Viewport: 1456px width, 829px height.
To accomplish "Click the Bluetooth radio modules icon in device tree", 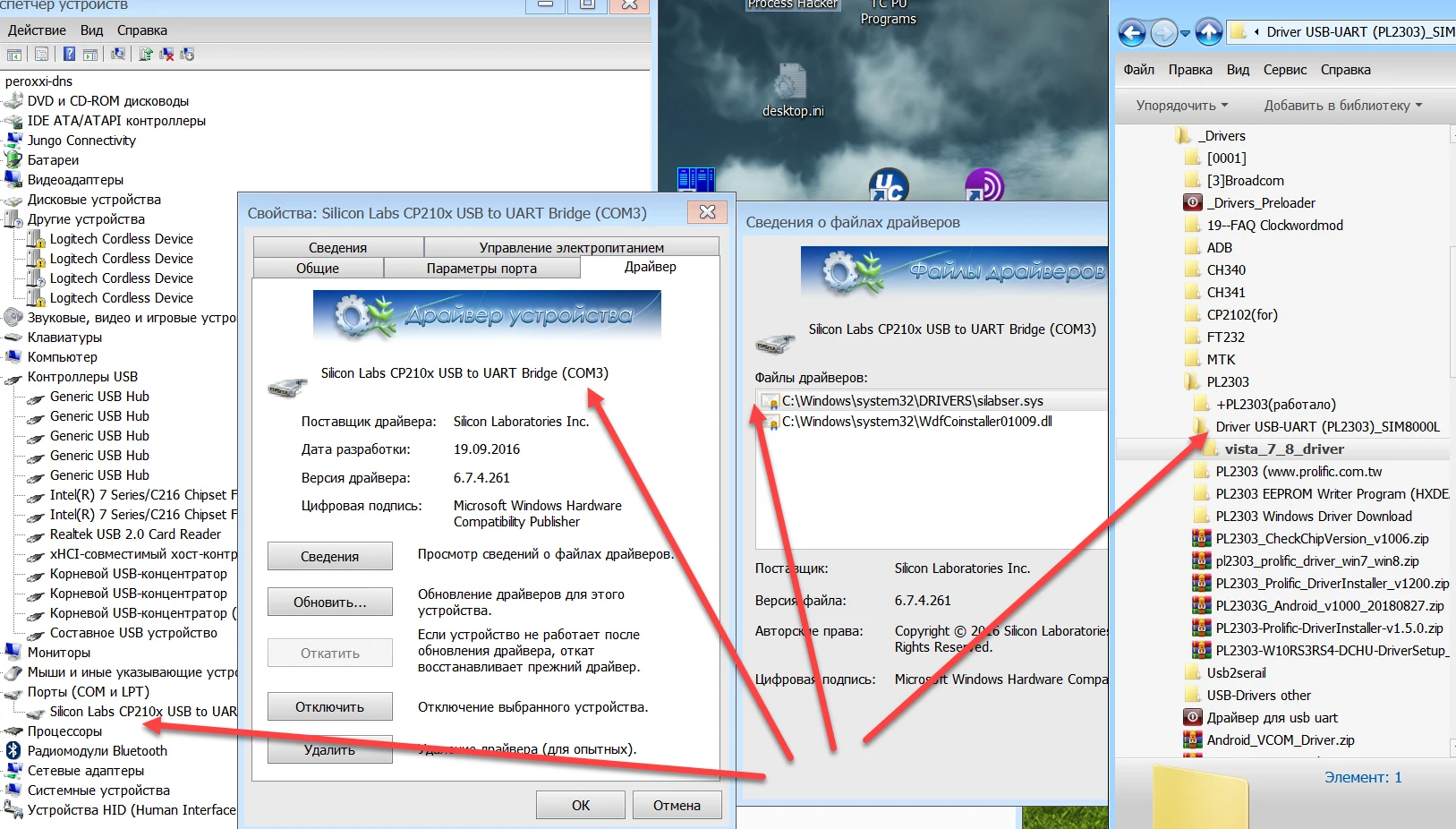I will point(13,751).
